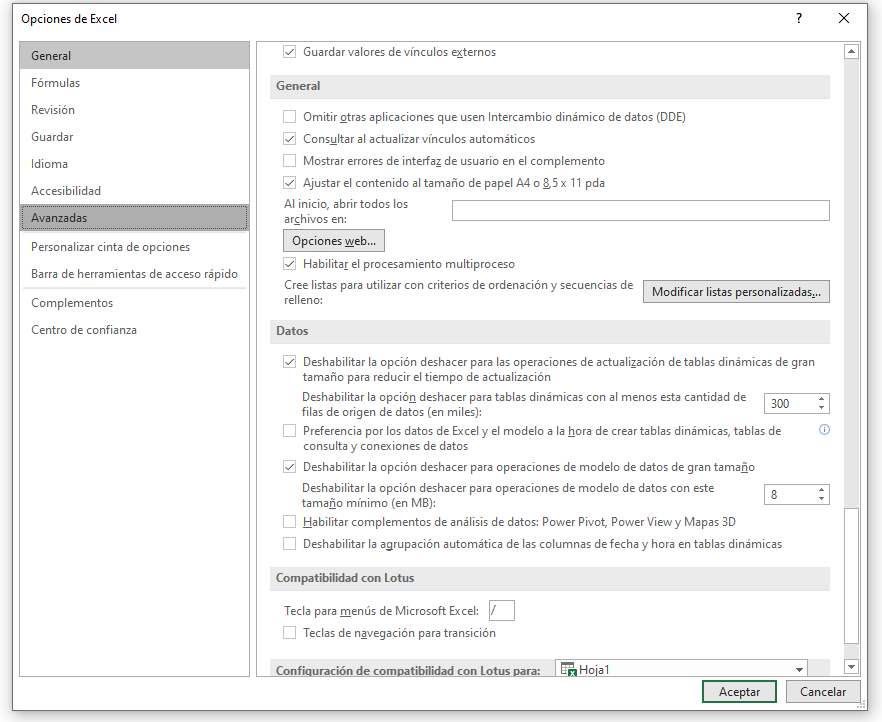The height and width of the screenshot is (722, 882).
Task: Click the help question mark icon
Action: click(x=799, y=19)
